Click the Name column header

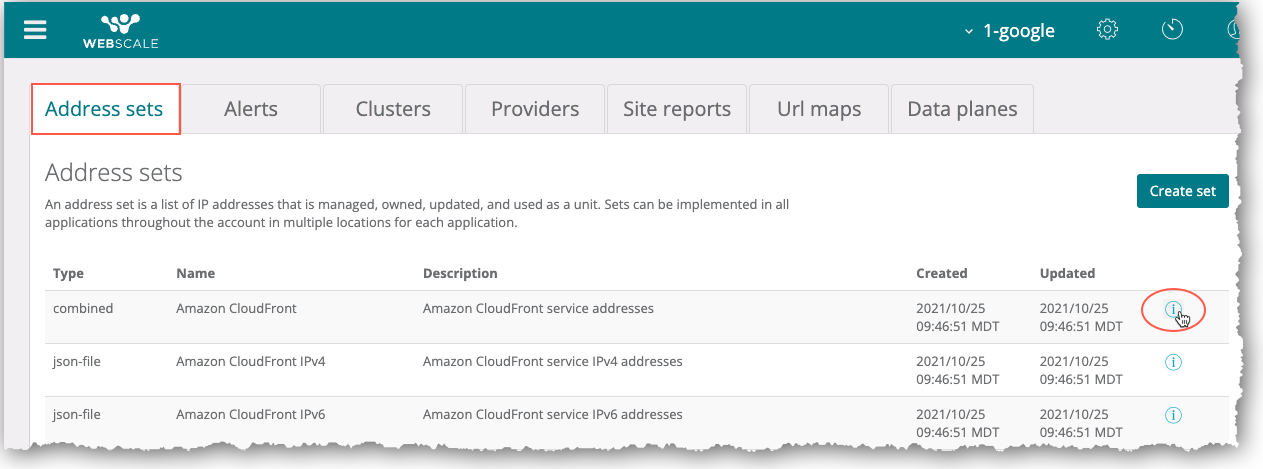(x=195, y=273)
